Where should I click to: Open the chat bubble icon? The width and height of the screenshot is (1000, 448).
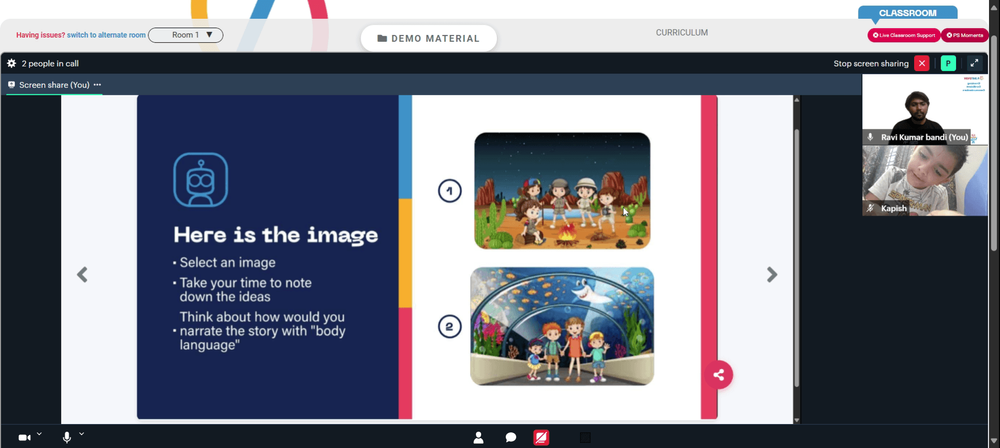coord(511,437)
